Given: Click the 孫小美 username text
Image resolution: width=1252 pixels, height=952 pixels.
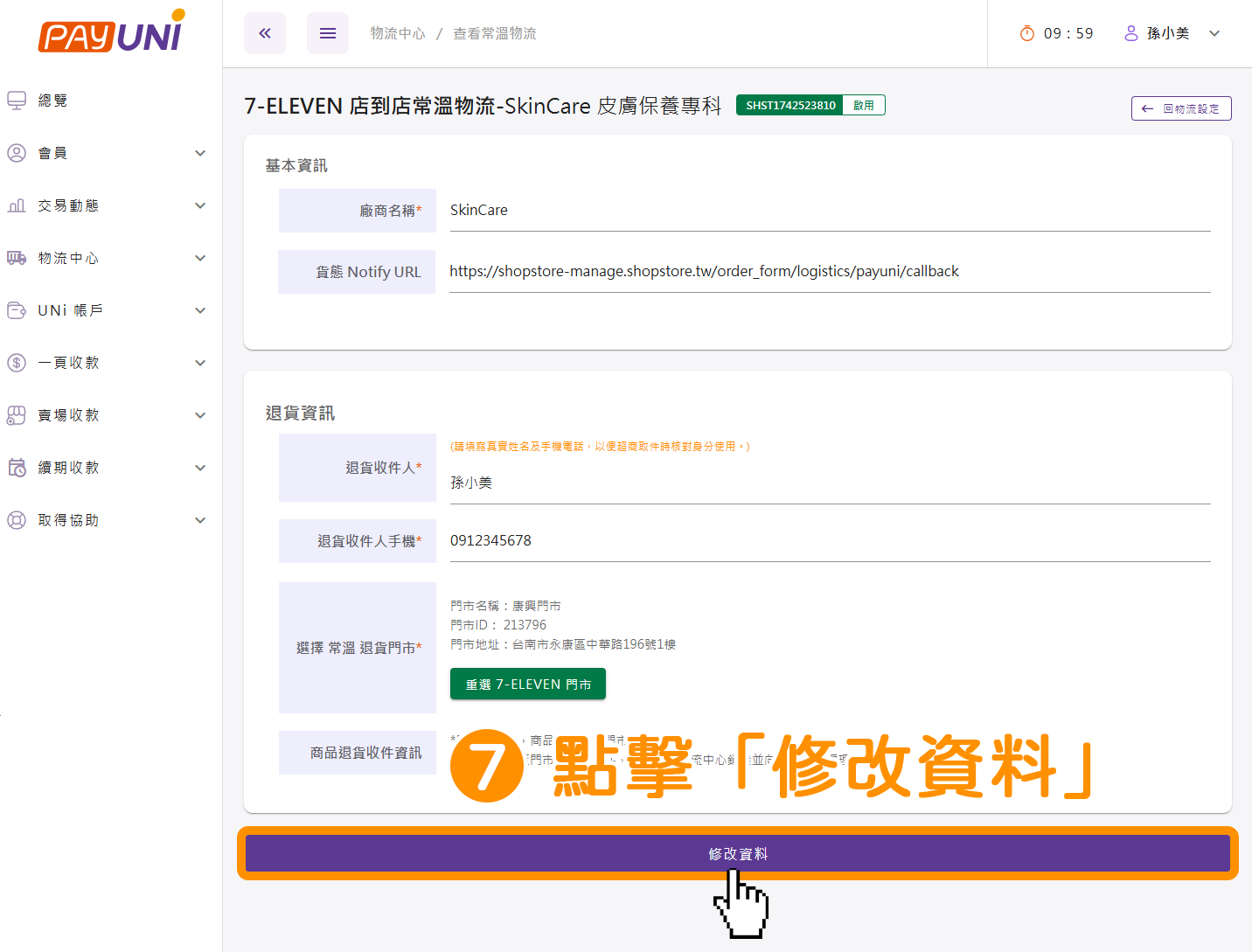Looking at the screenshot, I should point(1168,33).
